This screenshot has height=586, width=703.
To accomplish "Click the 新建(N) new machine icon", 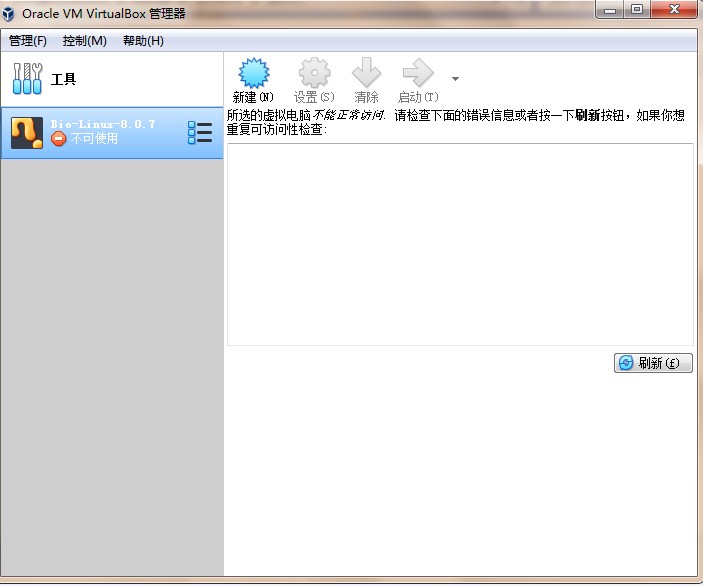I will point(253,73).
